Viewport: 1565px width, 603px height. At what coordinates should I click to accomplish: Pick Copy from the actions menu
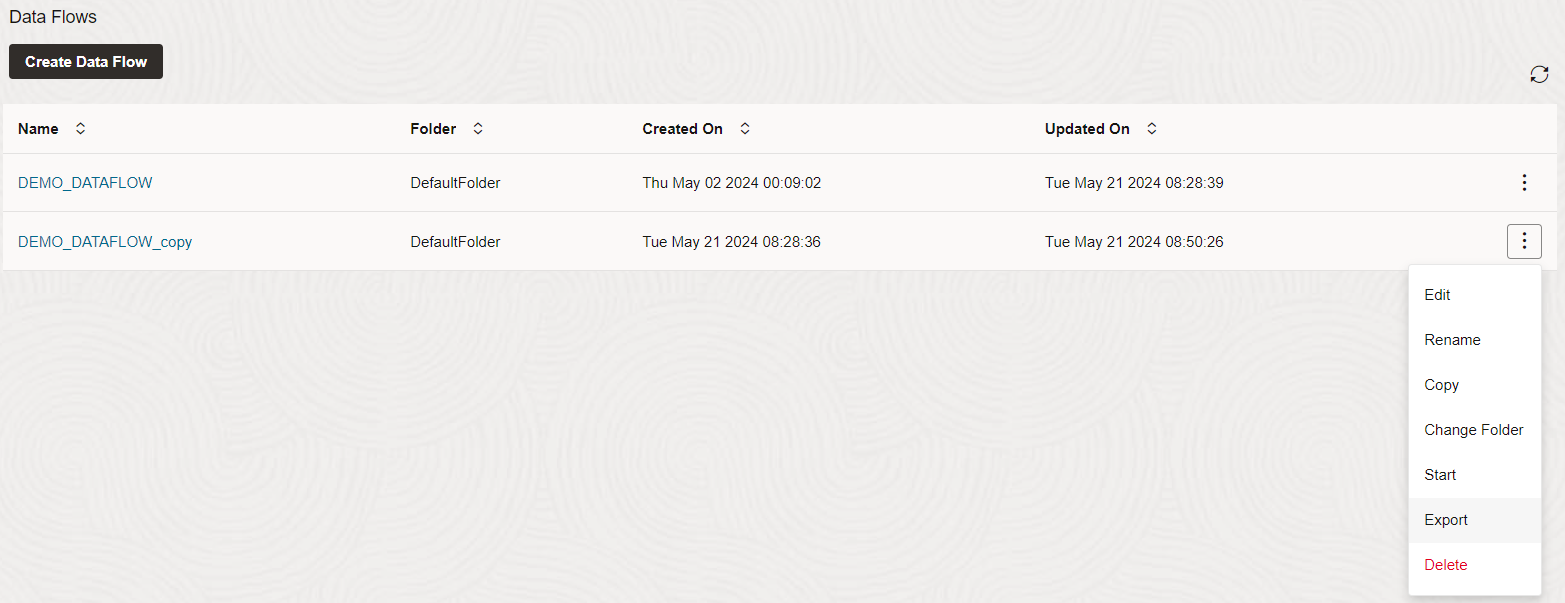pos(1441,385)
